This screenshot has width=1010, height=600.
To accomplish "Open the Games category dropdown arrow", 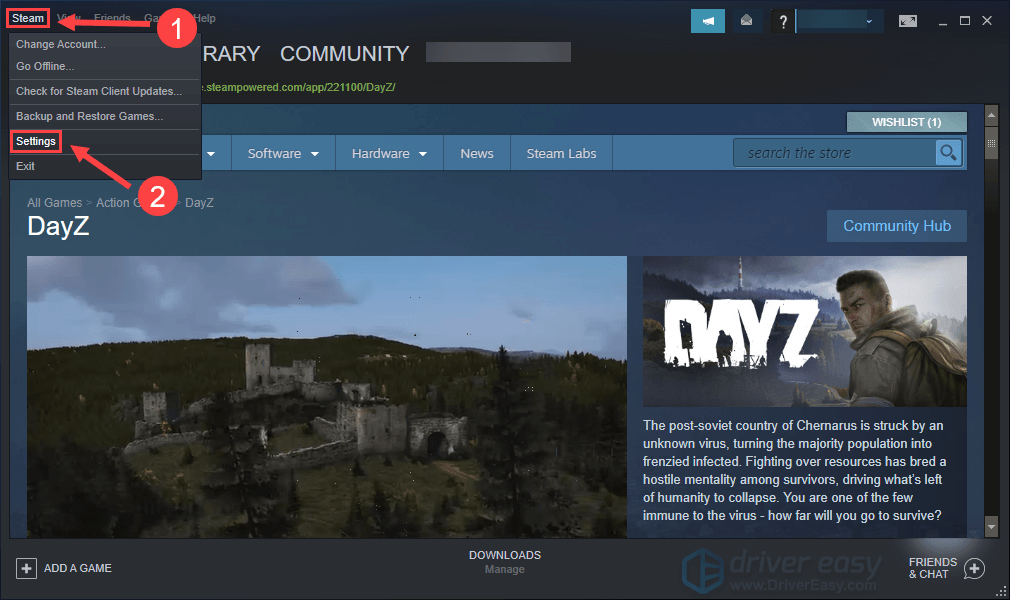I will point(211,153).
